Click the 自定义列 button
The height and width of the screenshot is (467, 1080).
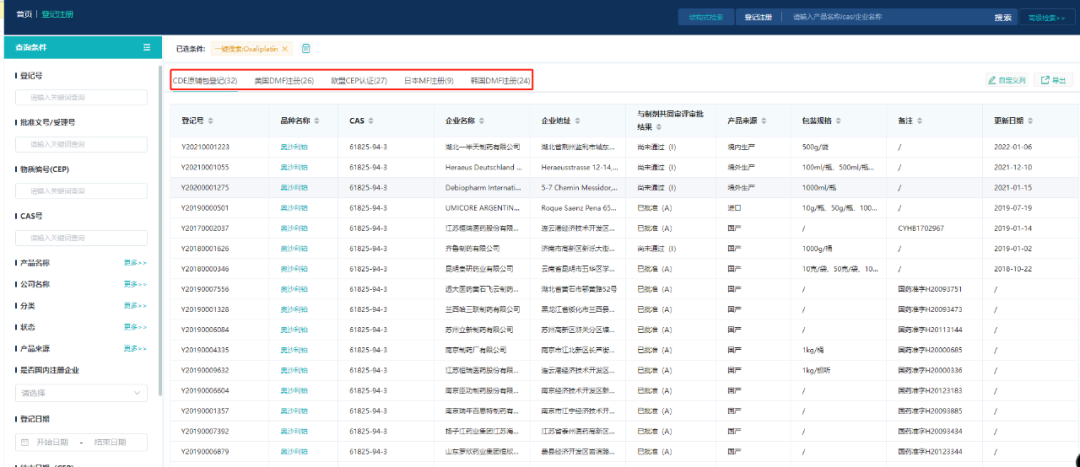pos(1005,80)
